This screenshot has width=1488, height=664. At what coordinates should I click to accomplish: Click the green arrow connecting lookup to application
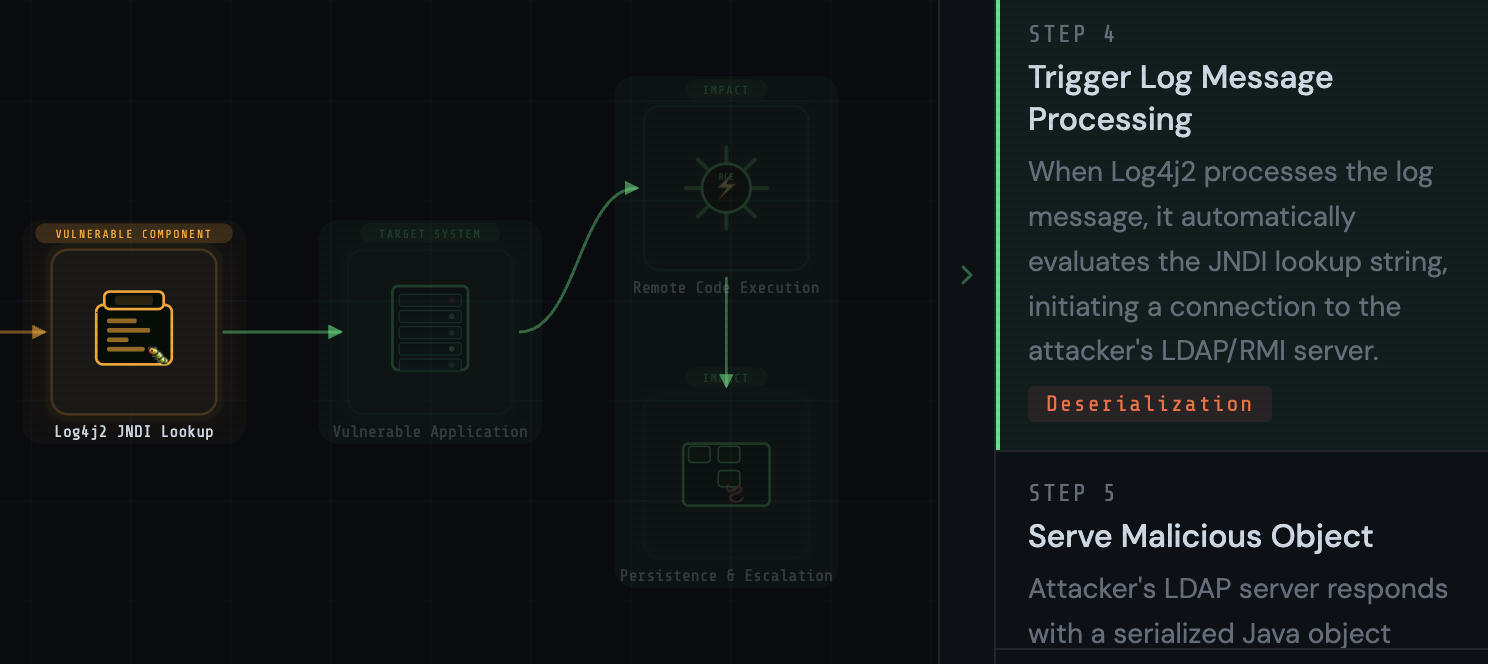(285, 332)
